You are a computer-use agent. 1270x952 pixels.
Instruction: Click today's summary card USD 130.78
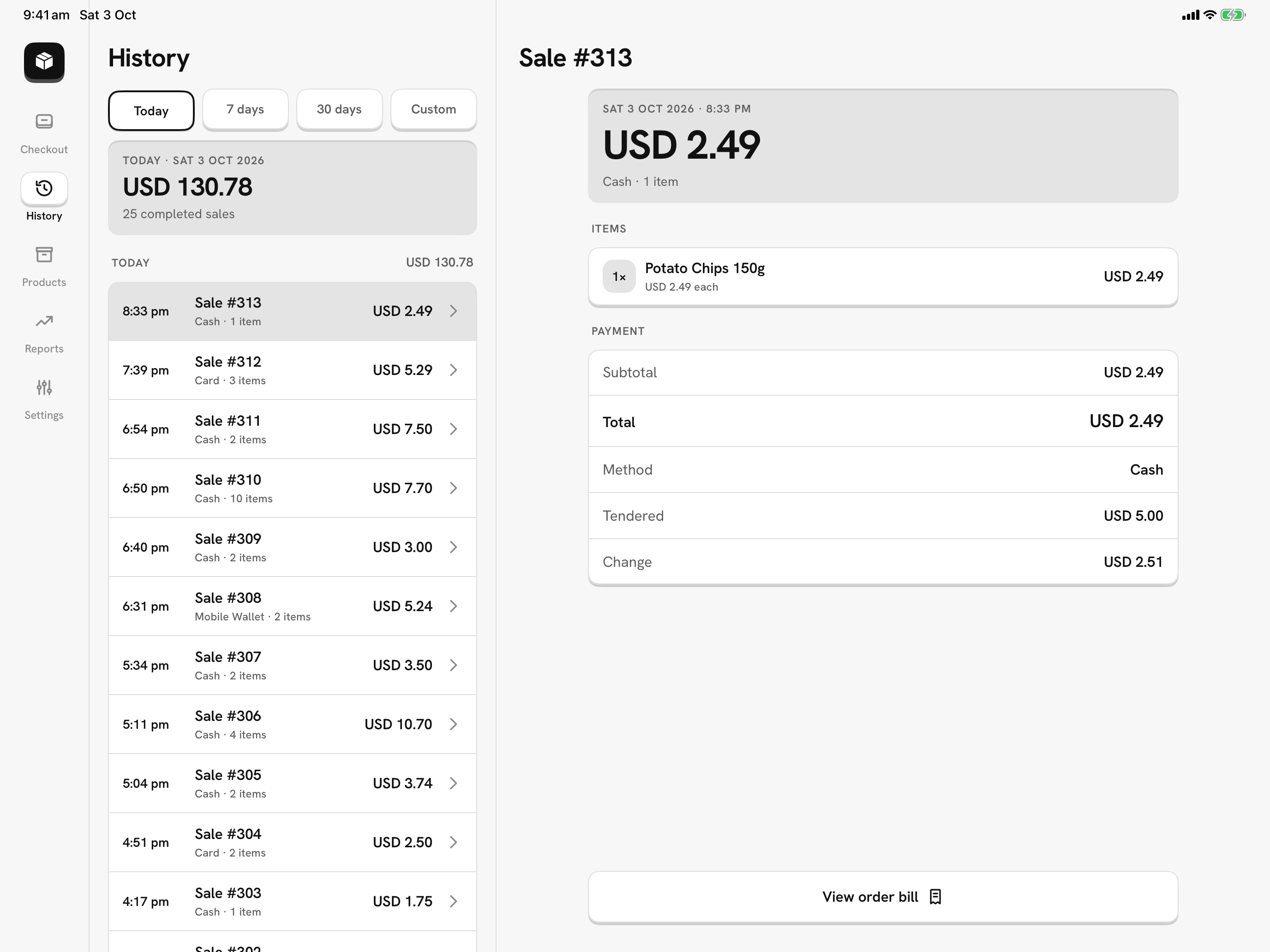pos(292,188)
